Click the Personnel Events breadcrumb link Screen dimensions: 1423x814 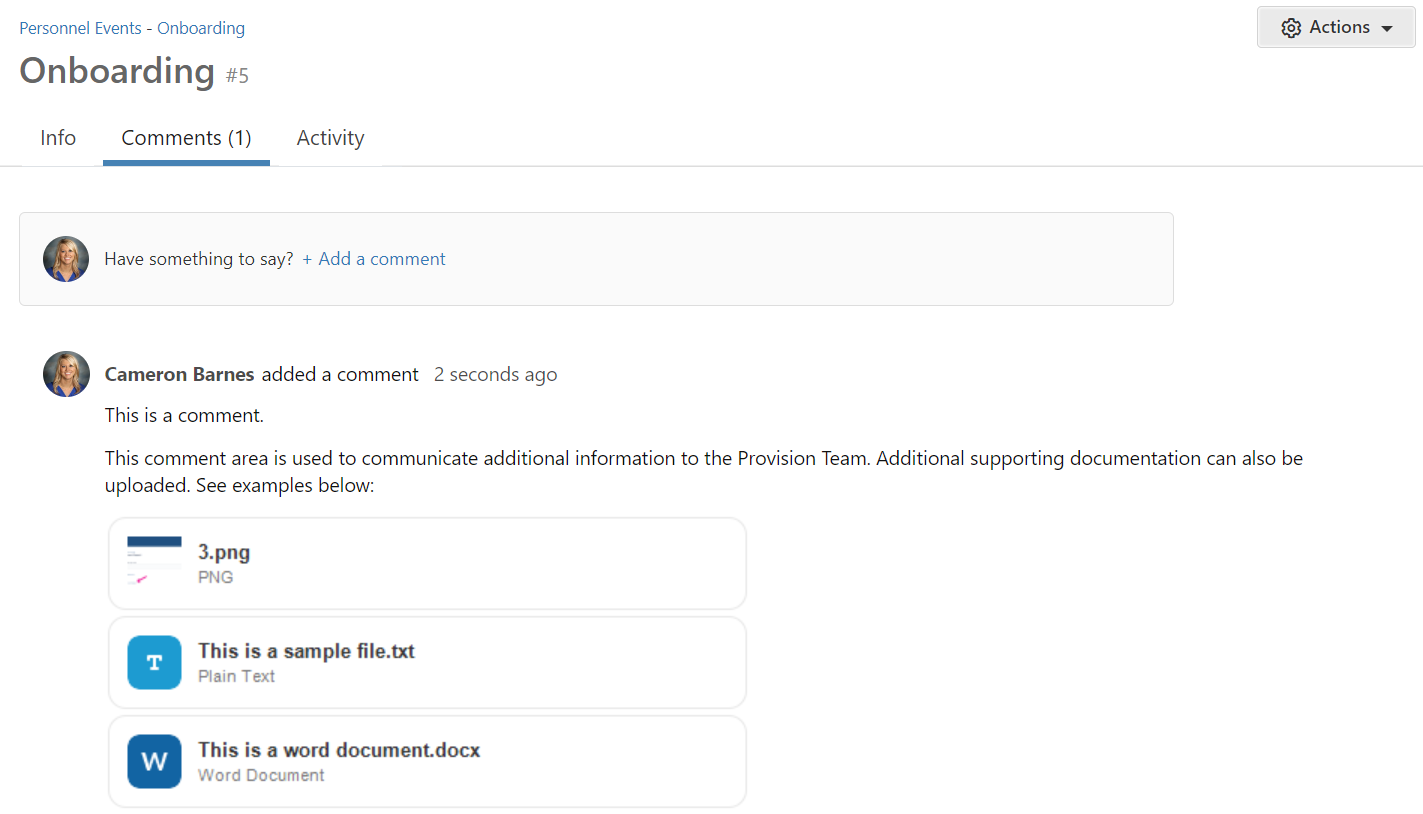coord(80,28)
